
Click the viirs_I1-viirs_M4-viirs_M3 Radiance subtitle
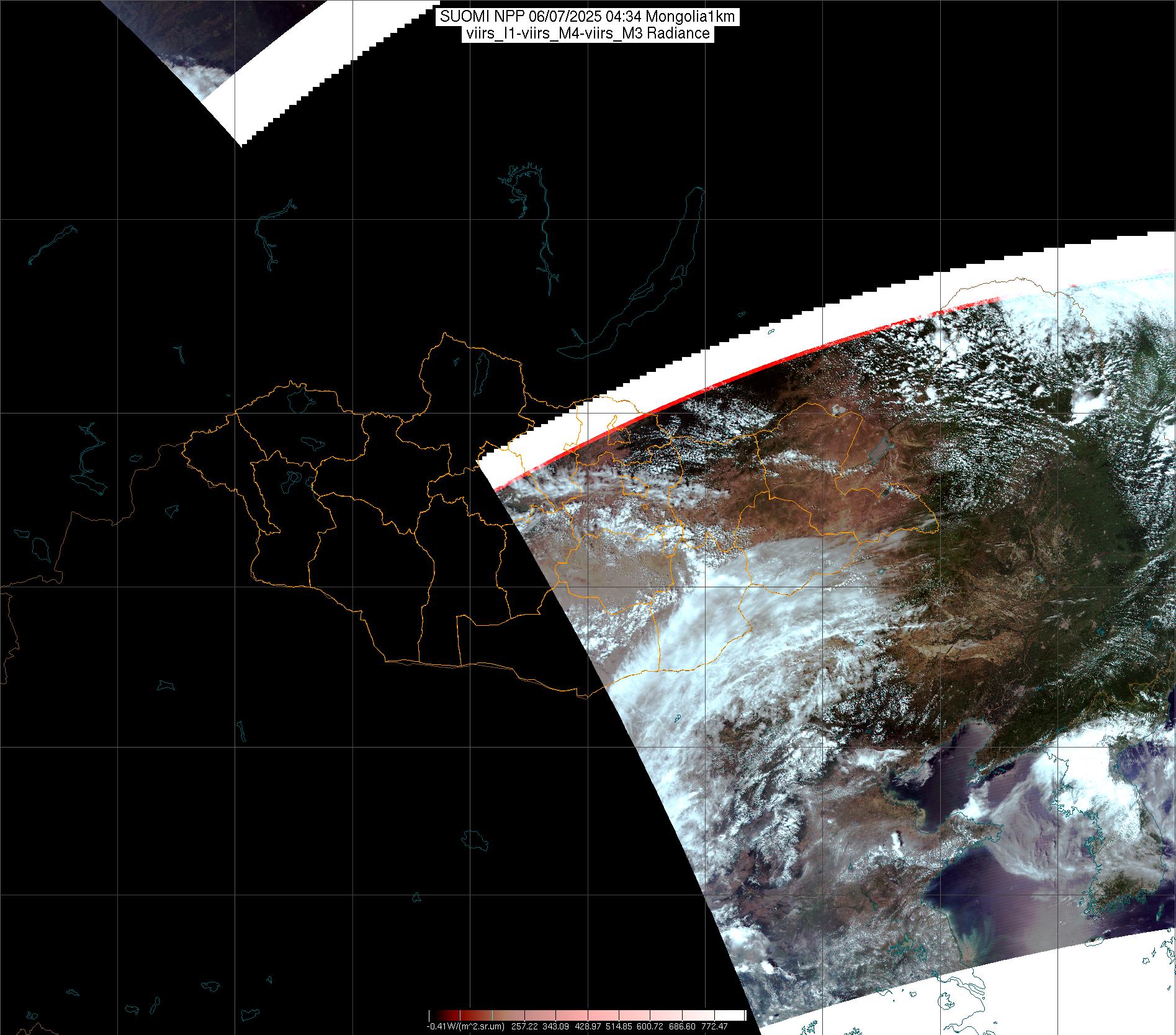[x=587, y=34]
